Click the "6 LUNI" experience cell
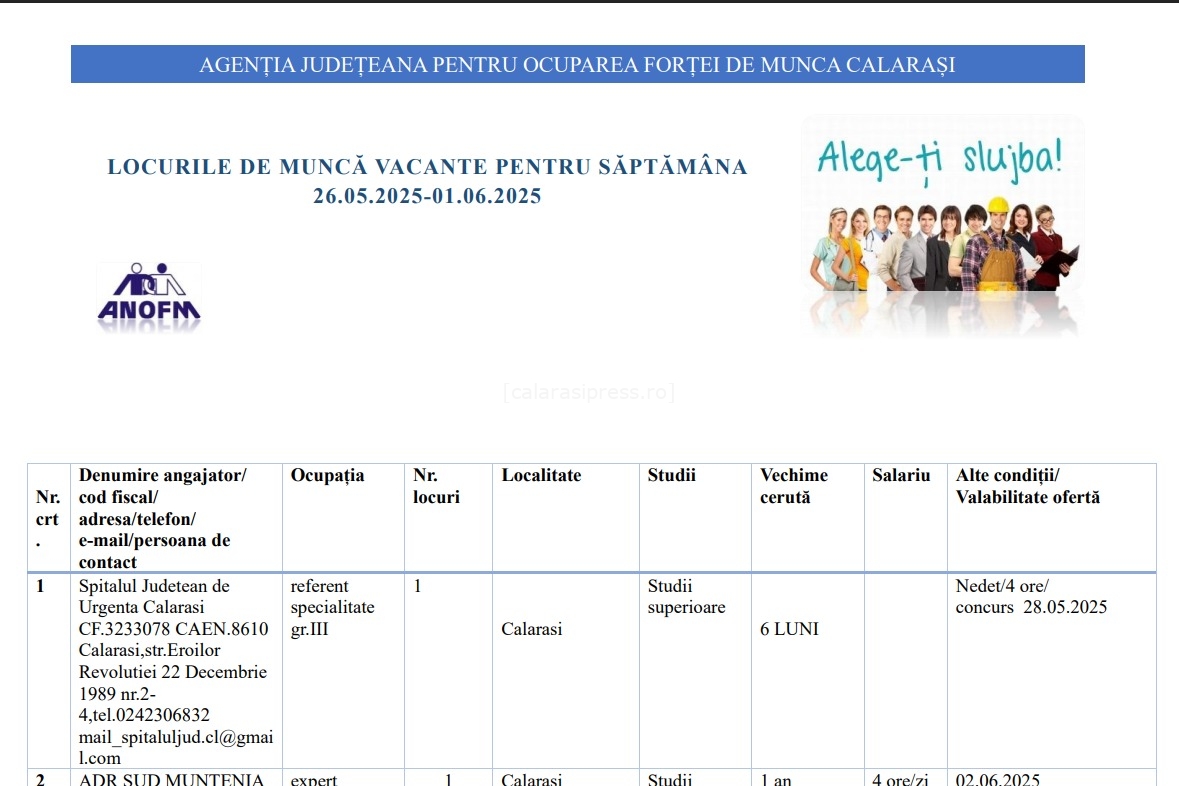This screenshot has width=1179, height=786. (x=789, y=630)
